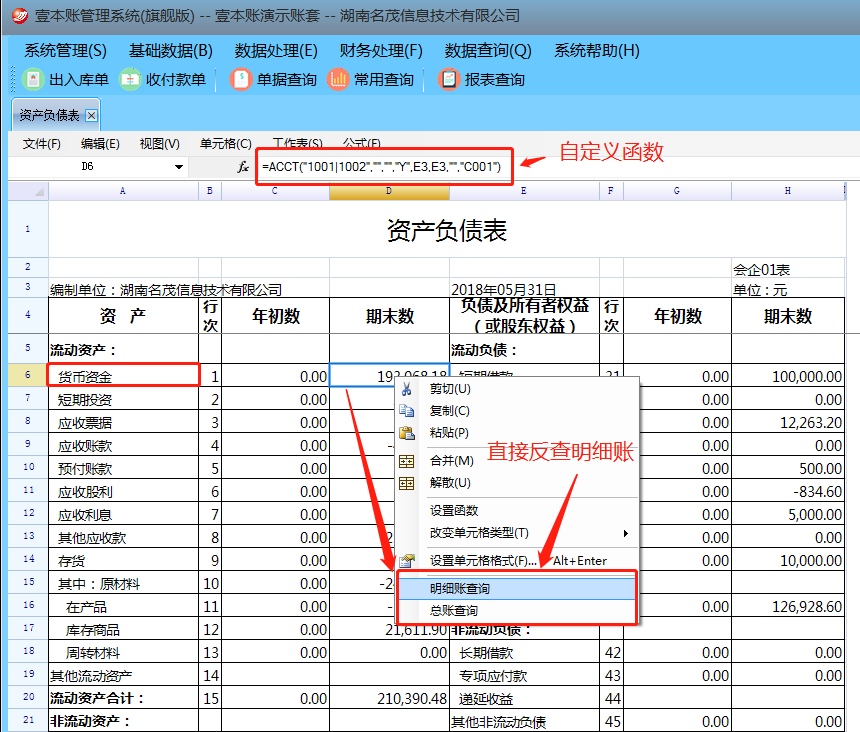This screenshot has height=732, width=860.
Task: Select row 6 header
Action: click(28, 374)
